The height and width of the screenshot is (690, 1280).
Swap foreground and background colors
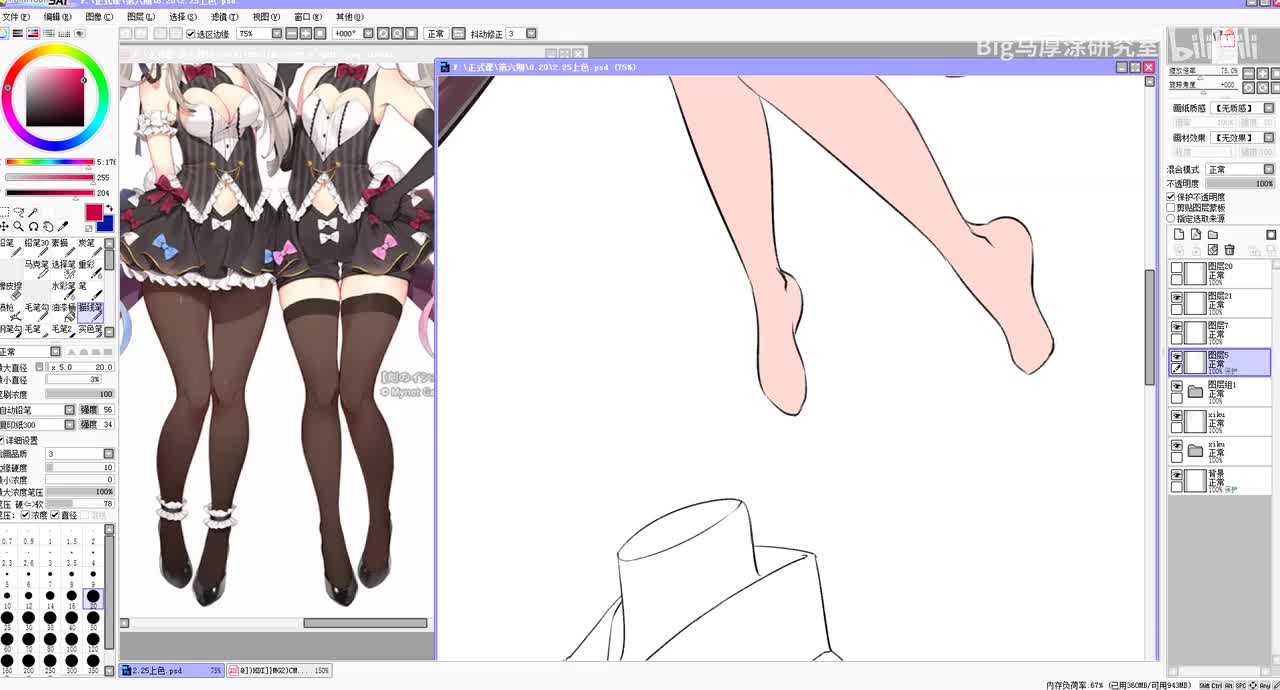109,209
